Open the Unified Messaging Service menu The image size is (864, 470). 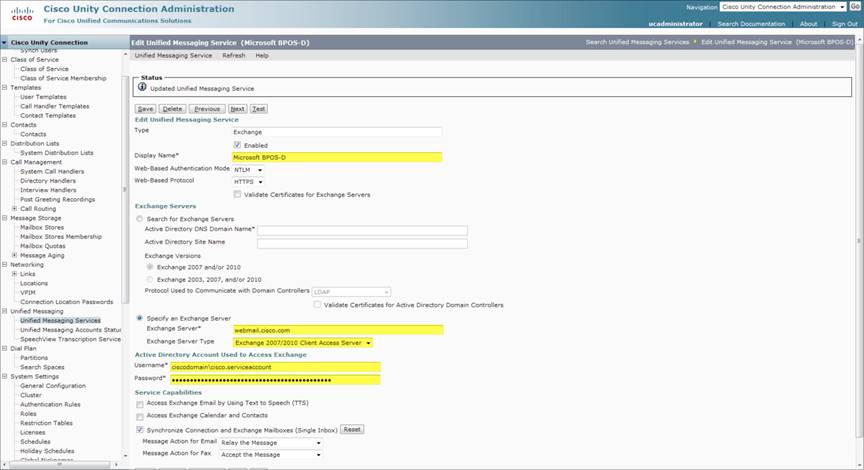pos(173,56)
